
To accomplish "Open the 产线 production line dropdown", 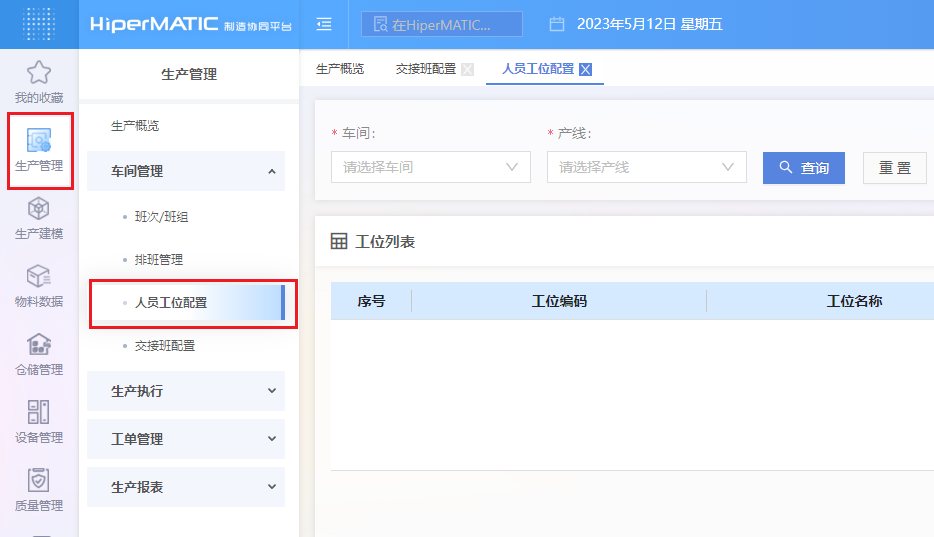I will 647,167.
